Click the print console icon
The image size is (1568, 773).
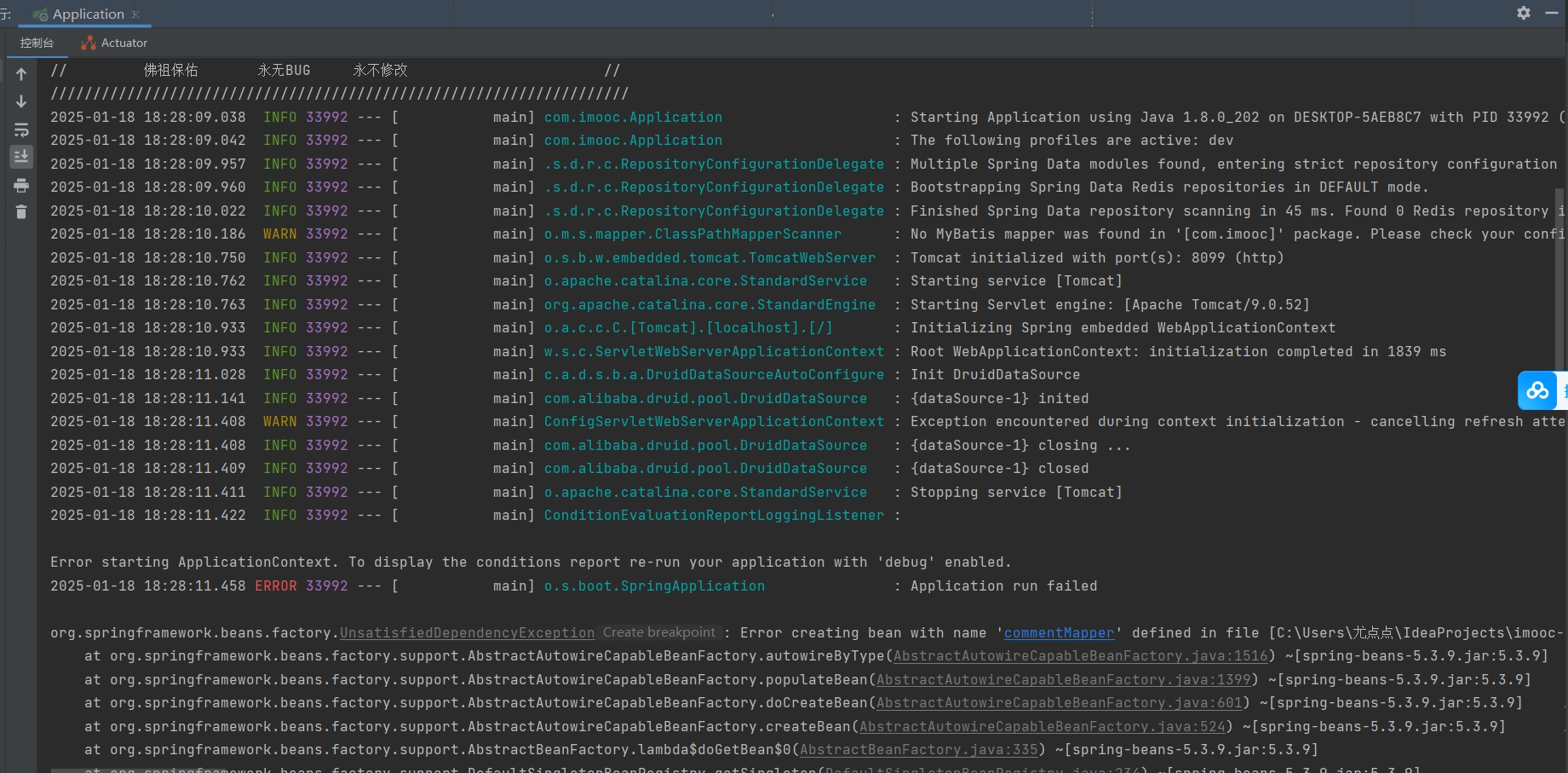click(21, 185)
